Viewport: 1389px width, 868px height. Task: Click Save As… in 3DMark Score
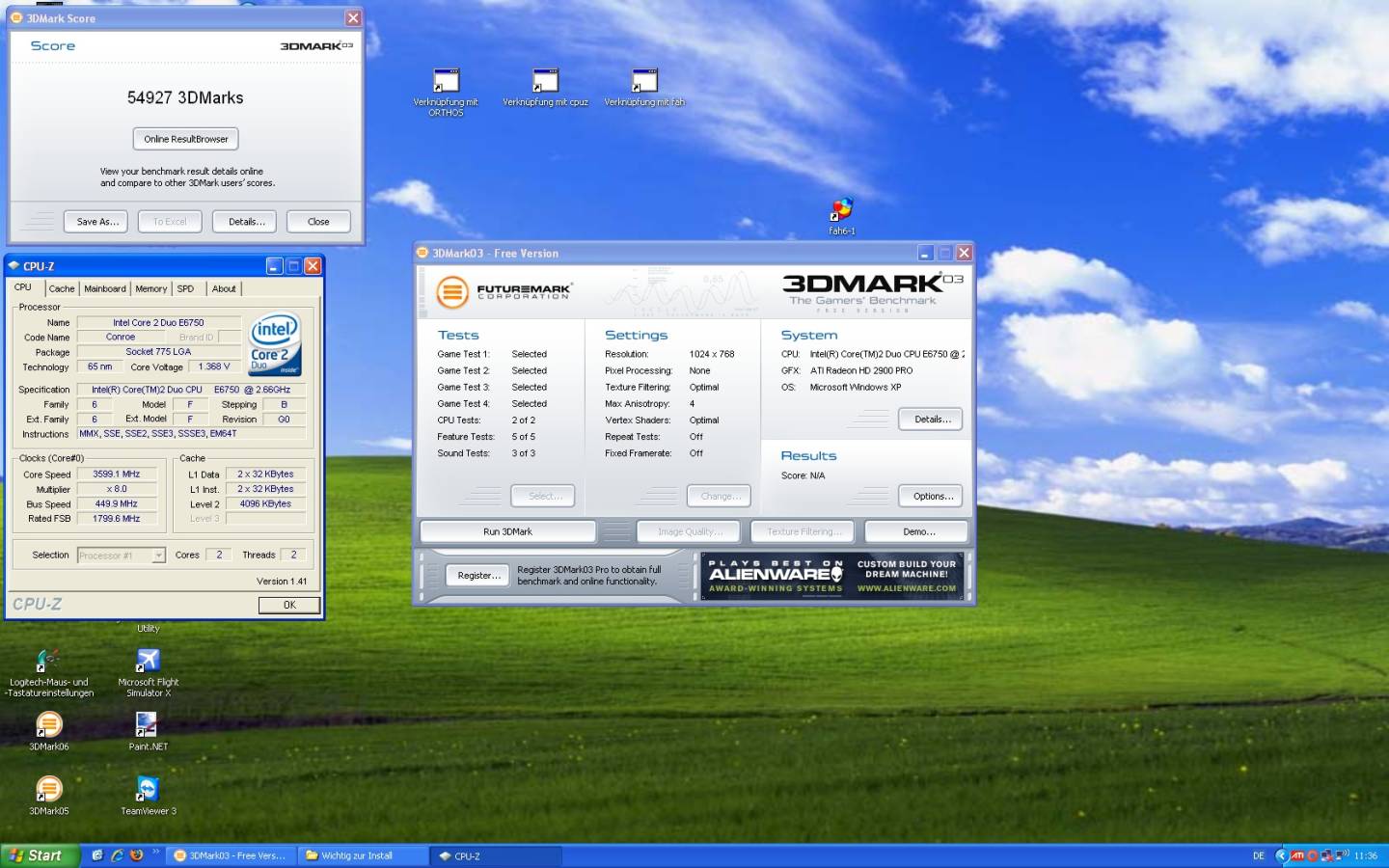coord(97,222)
